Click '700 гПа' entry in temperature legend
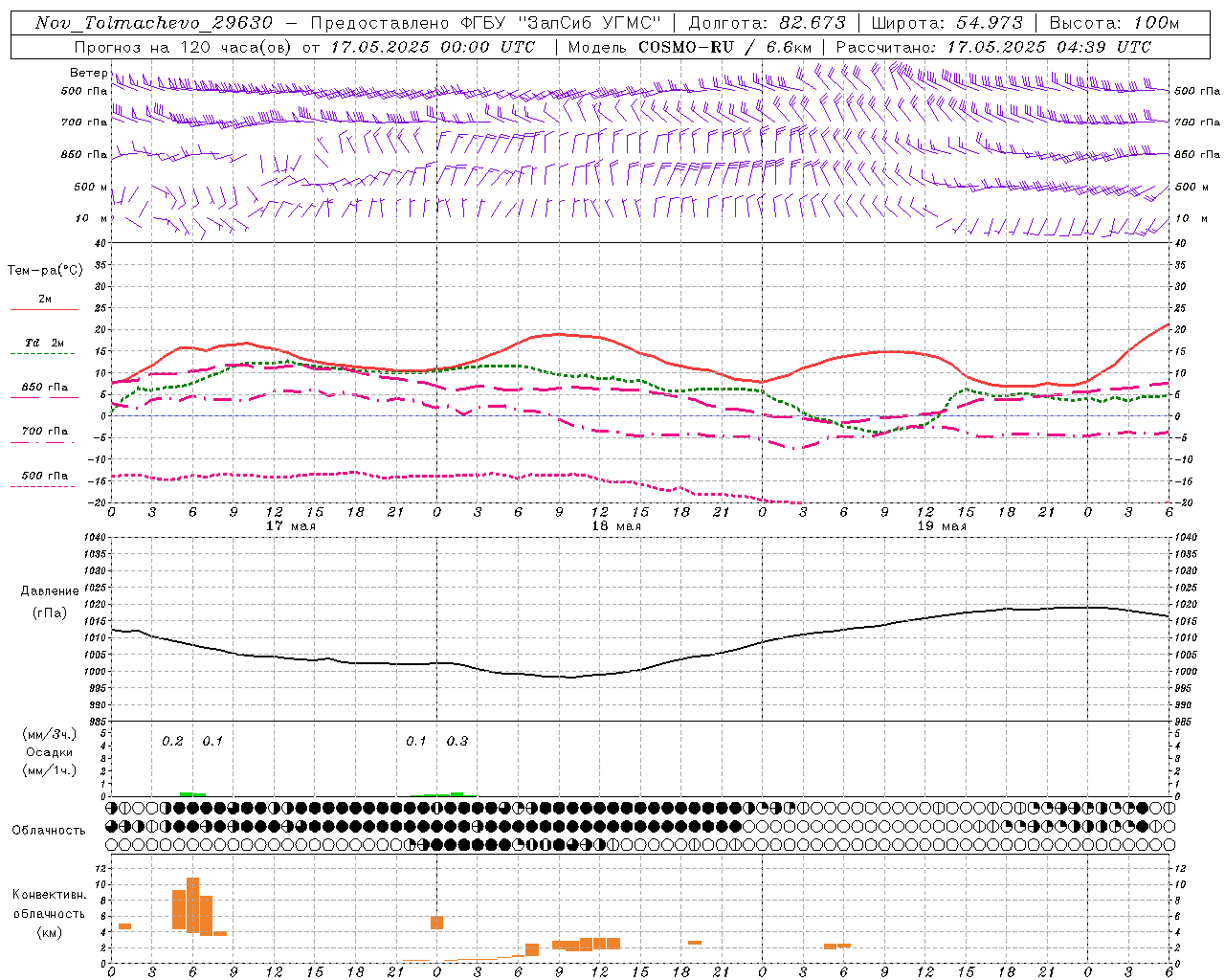This screenshot has height=980, width=1225. coord(45,432)
